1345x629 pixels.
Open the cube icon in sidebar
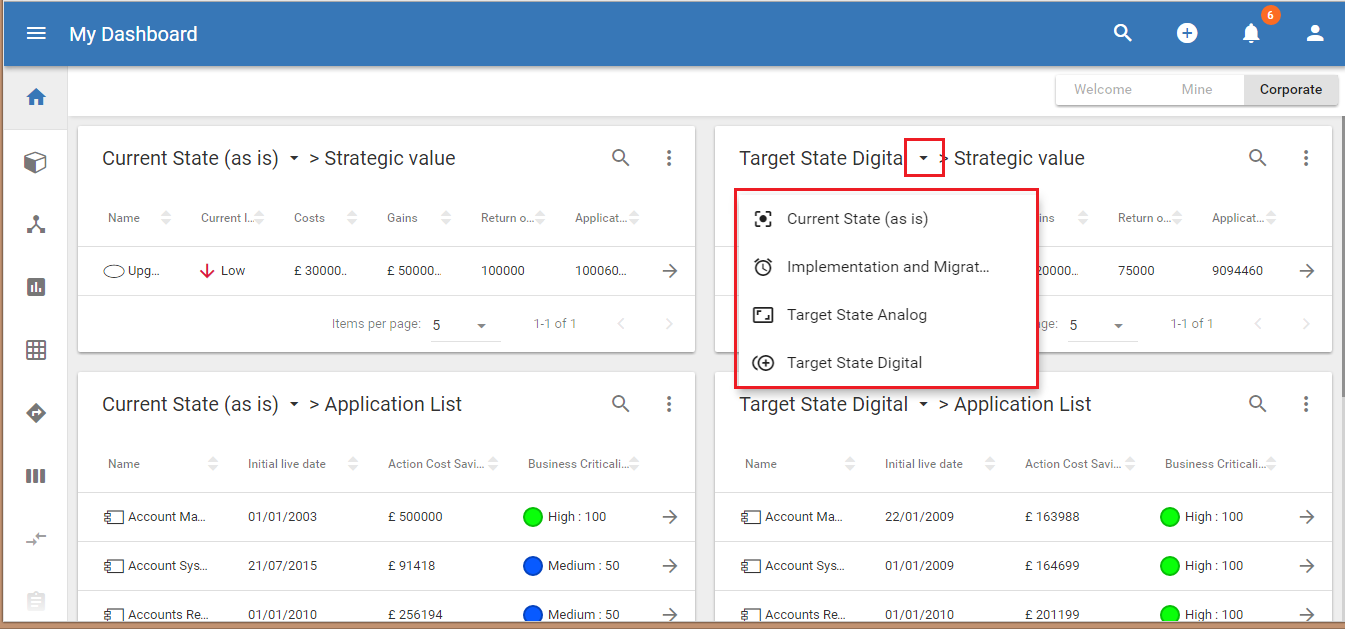pos(36,162)
